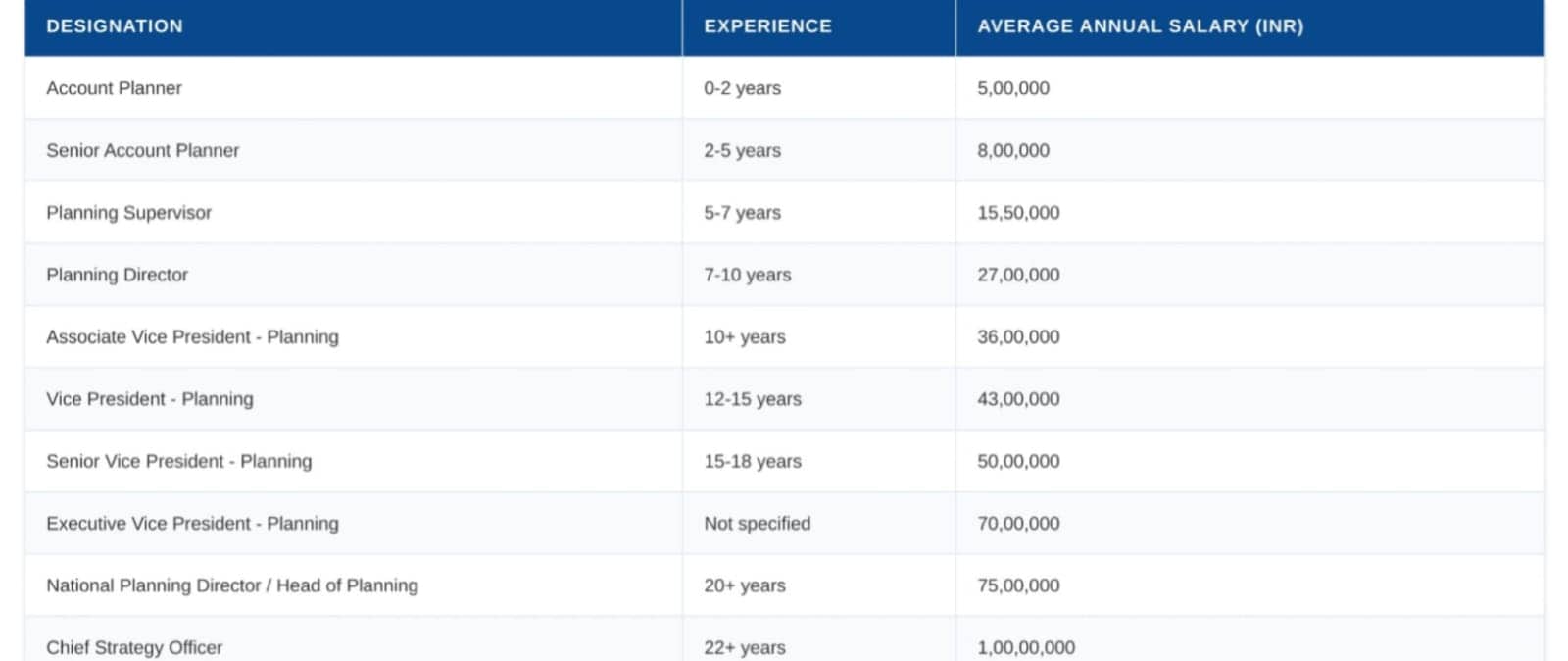Select Senior Vice President - Planning cell
The width and height of the screenshot is (1568, 661).
click(x=178, y=461)
